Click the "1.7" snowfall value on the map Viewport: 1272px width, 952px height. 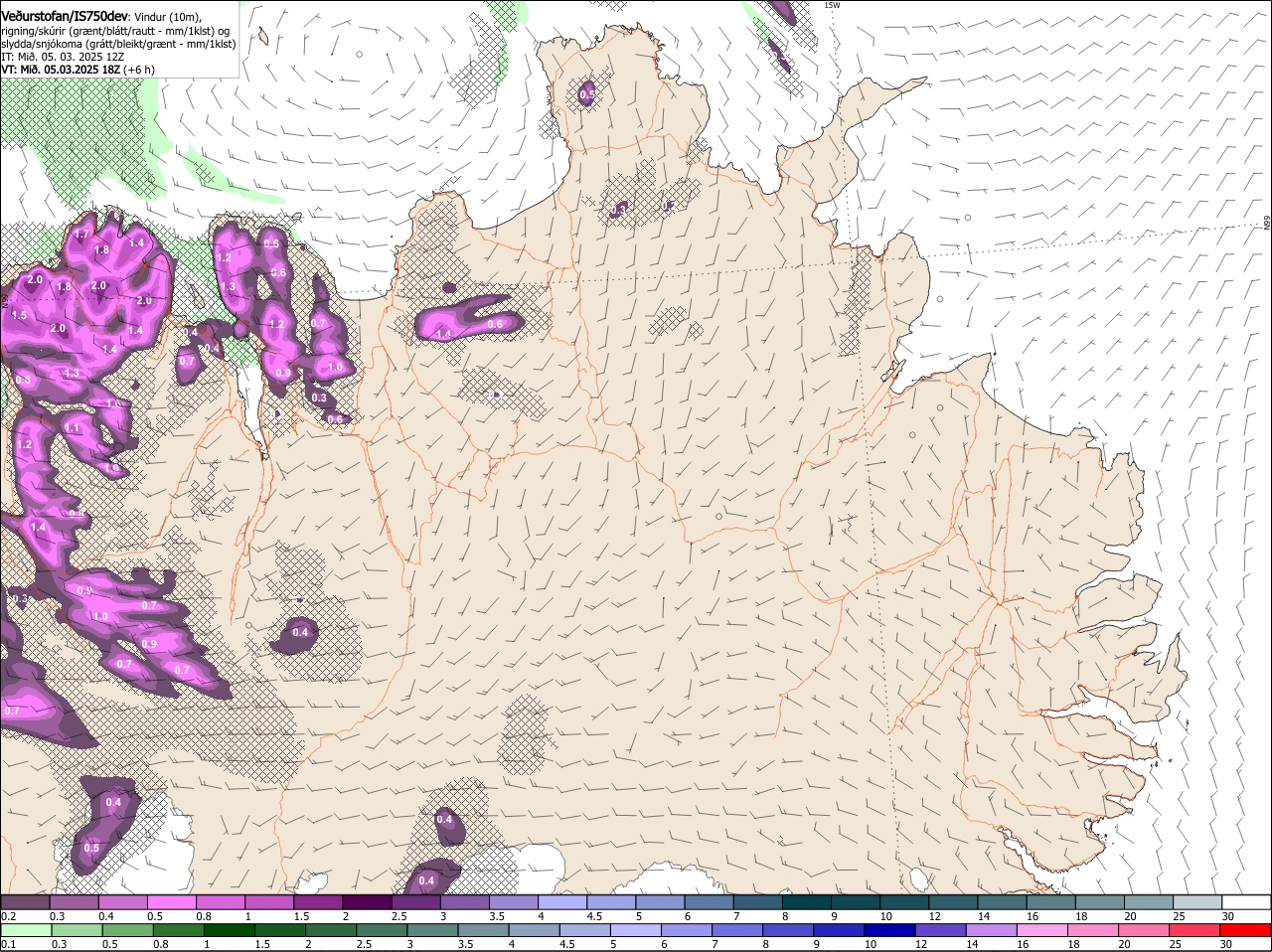tap(82, 234)
